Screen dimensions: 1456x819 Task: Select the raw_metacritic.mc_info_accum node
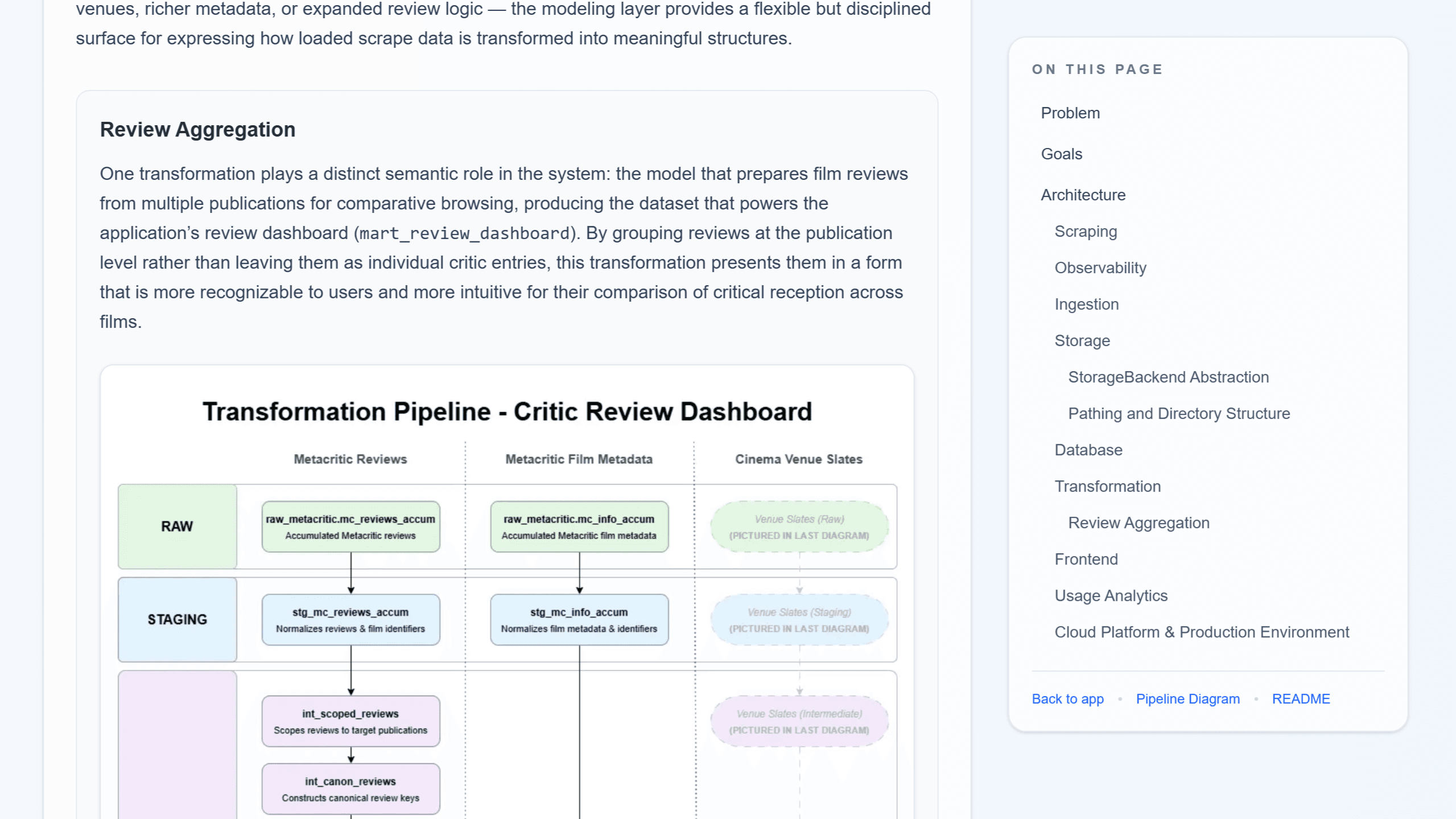click(x=579, y=526)
